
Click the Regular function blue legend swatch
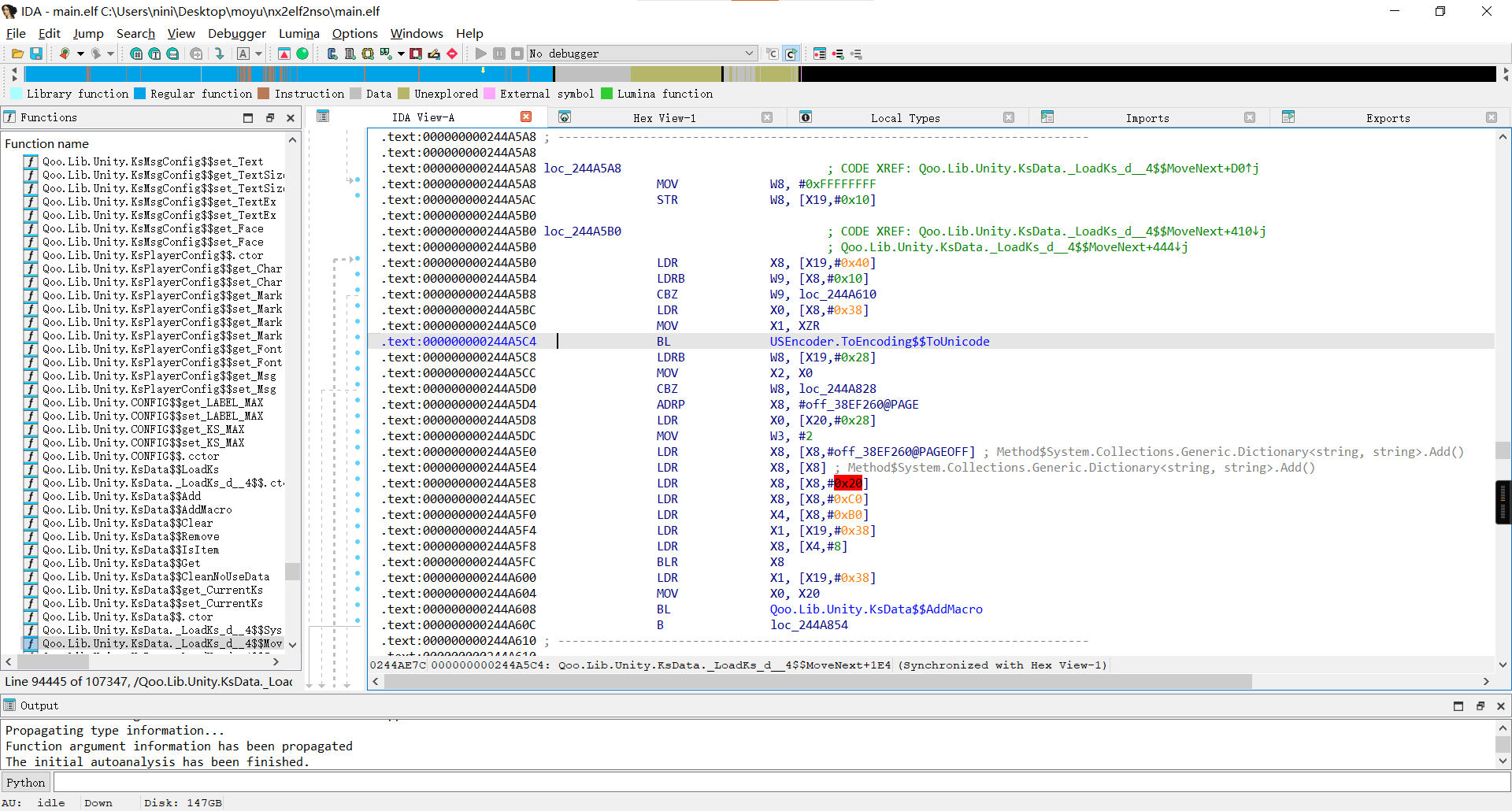(139, 93)
